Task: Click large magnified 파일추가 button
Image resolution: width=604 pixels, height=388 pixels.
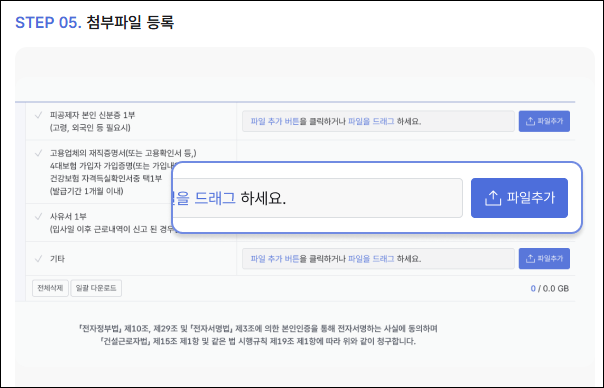Action: 519,198
